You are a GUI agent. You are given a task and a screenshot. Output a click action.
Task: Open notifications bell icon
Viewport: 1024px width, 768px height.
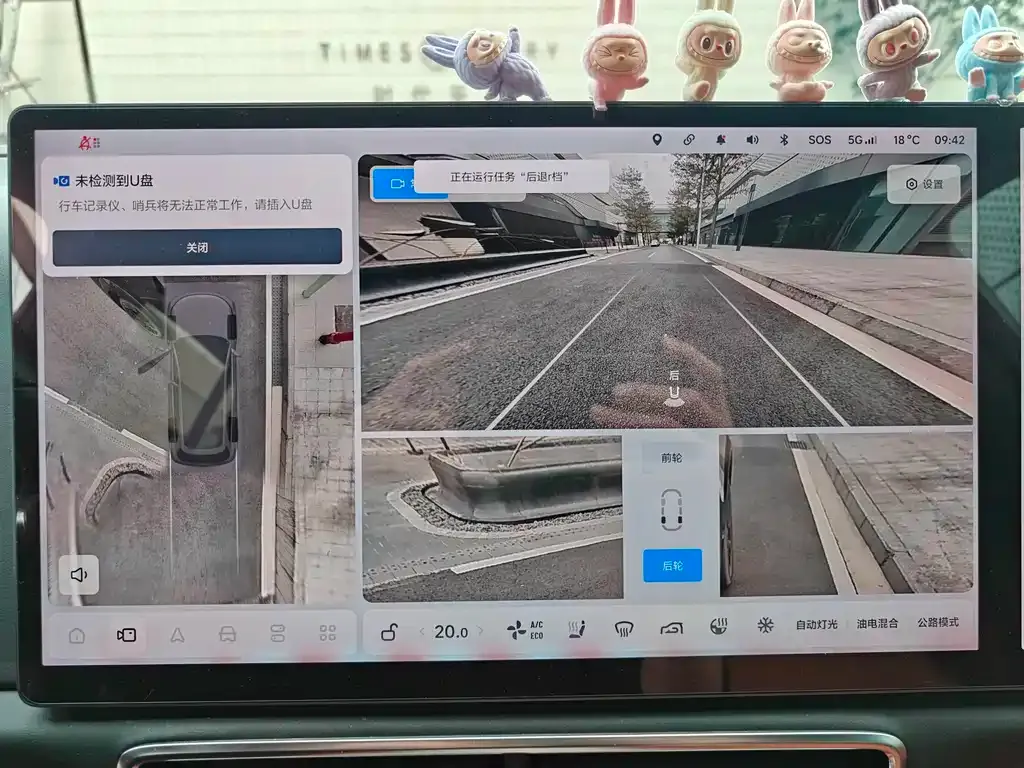(721, 140)
